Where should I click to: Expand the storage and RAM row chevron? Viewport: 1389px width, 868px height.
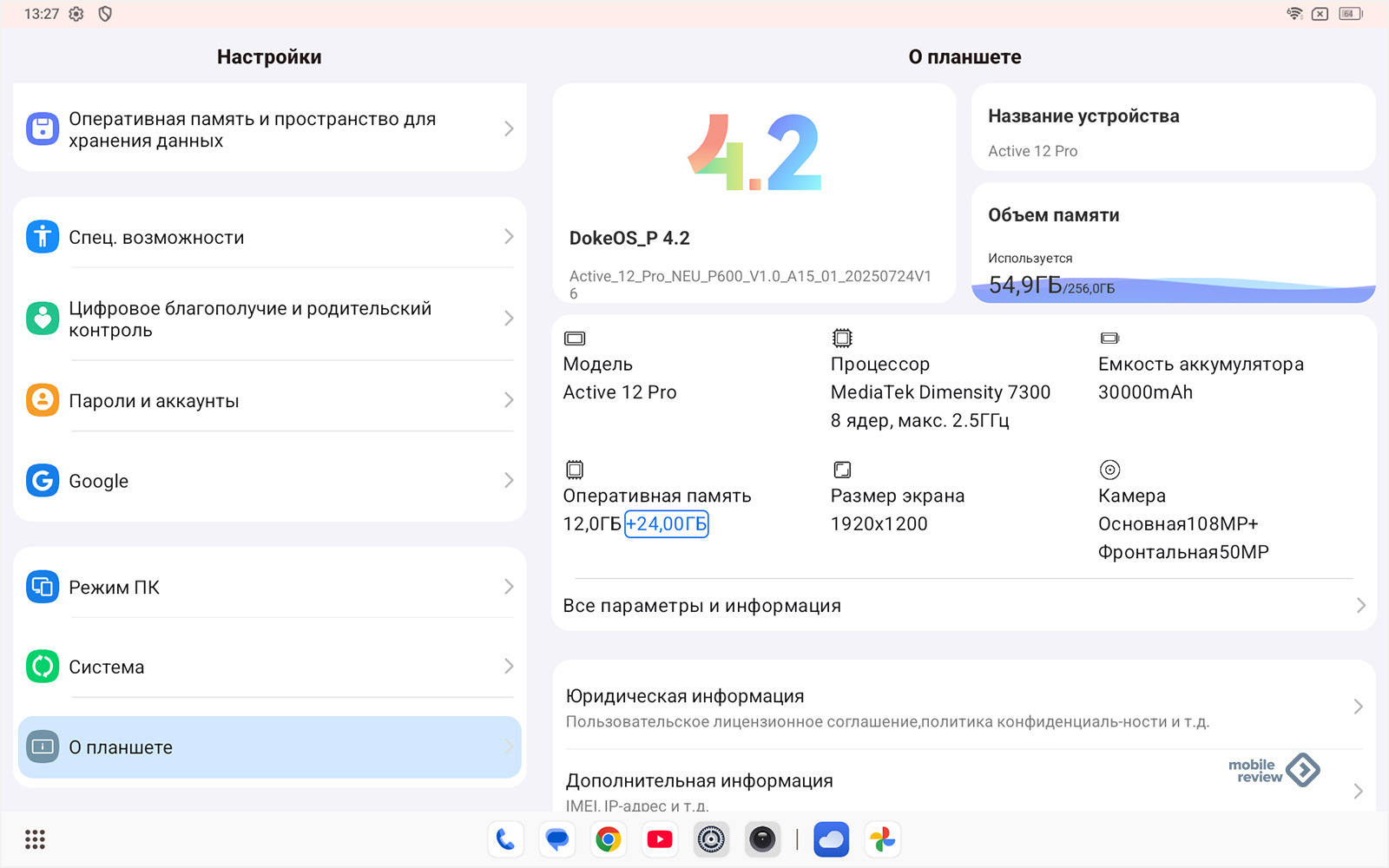(x=509, y=128)
